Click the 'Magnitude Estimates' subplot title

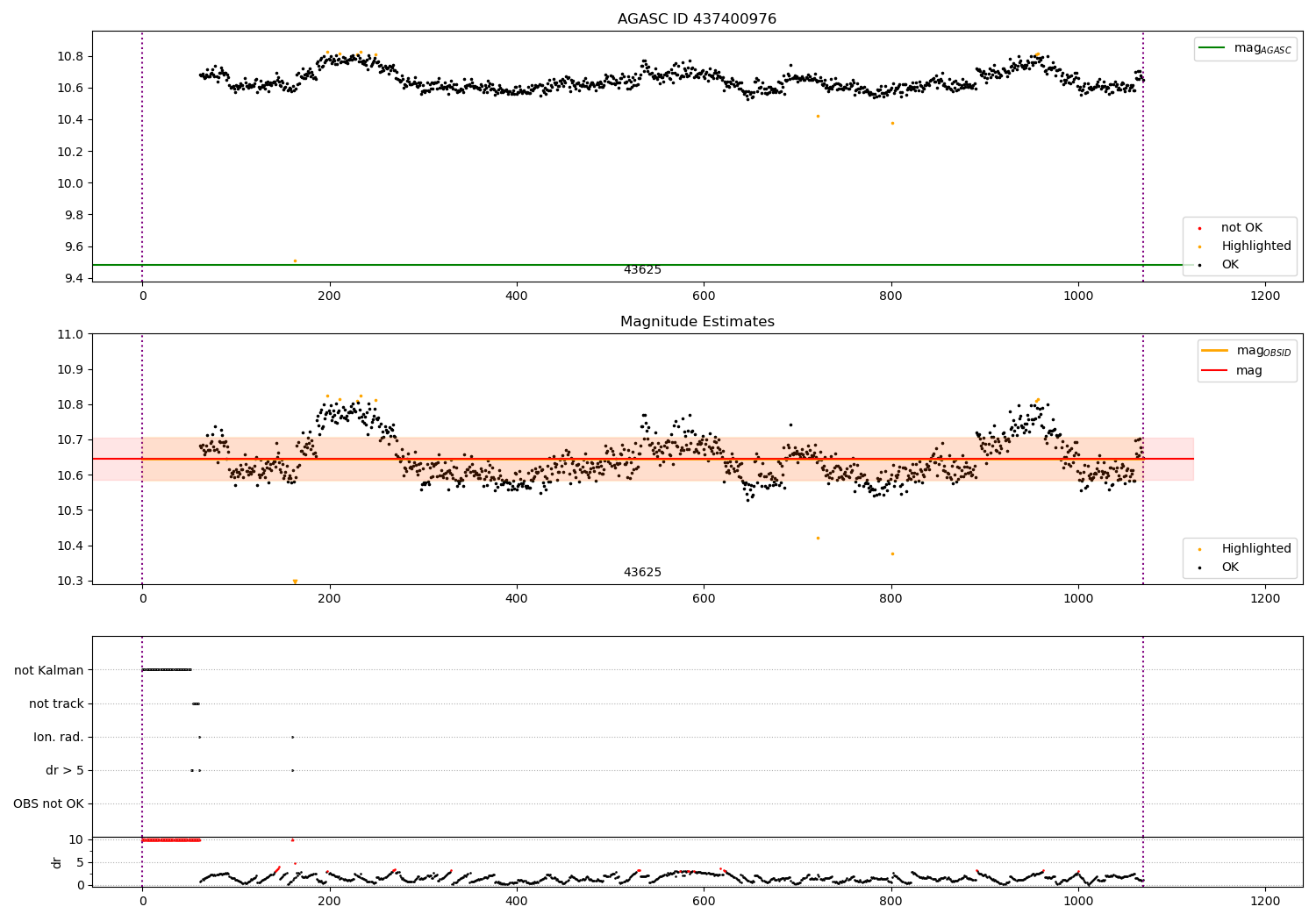click(697, 322)
